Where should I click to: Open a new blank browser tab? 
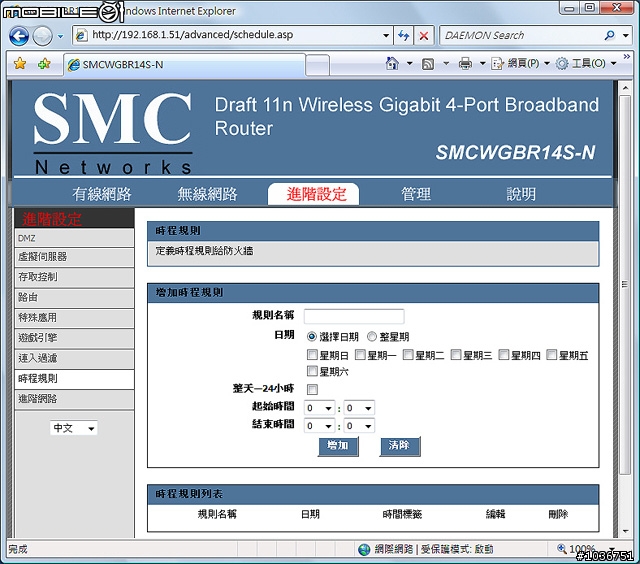[317, 65]
